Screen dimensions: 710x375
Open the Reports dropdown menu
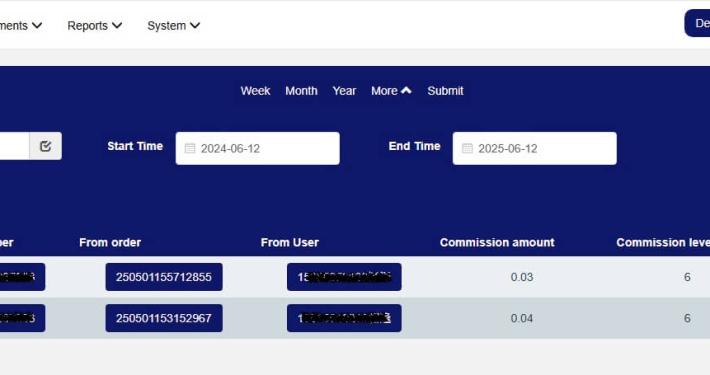(95, 26)
